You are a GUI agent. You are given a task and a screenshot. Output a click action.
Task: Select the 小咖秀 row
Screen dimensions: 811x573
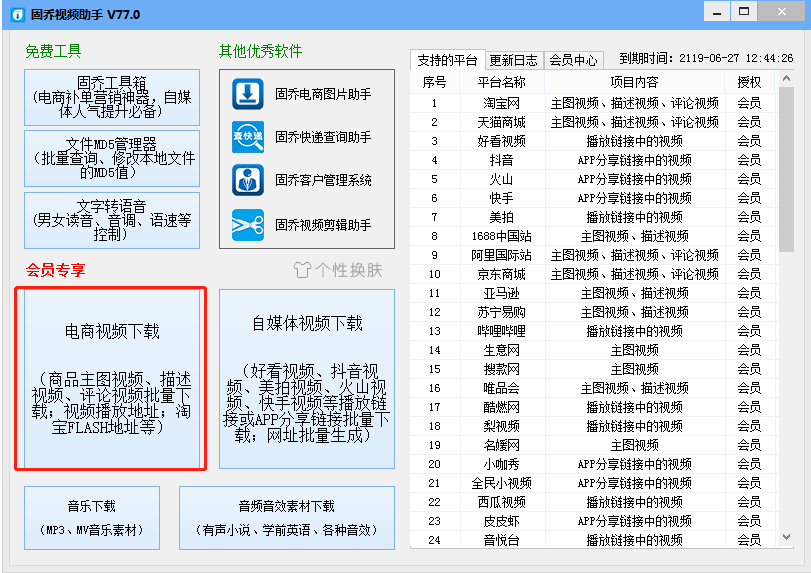594,464
